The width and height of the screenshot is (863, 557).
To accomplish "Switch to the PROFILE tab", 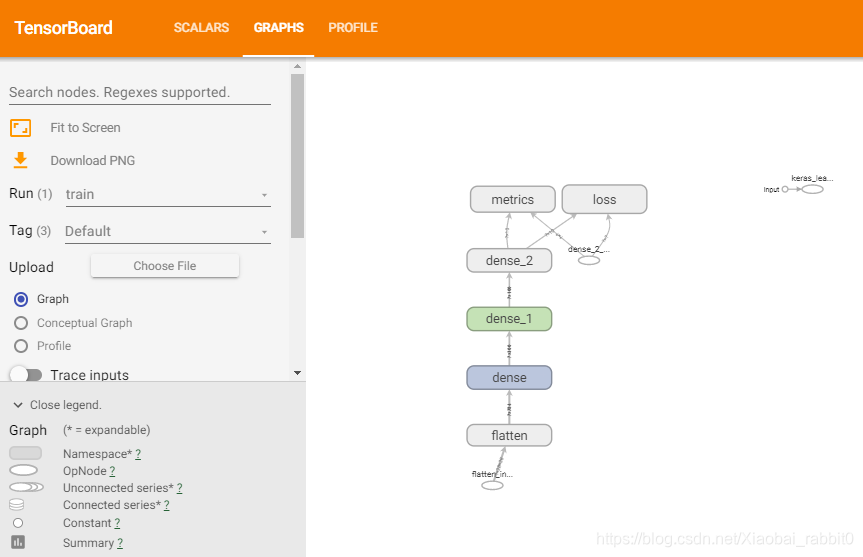I will pyautogui.click(x=353, y=28).
